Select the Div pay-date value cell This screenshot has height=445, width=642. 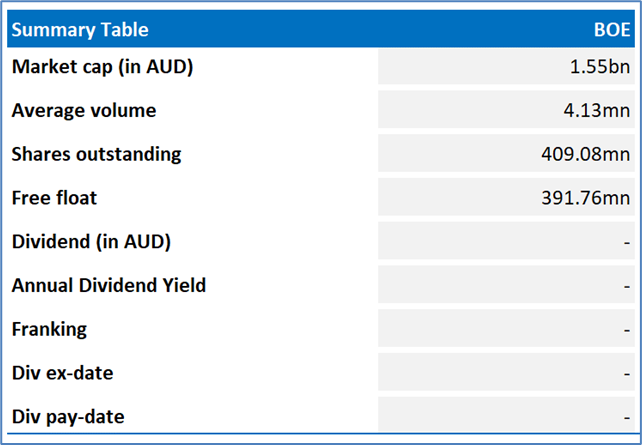pyautogui.click(x=506, y=416)
